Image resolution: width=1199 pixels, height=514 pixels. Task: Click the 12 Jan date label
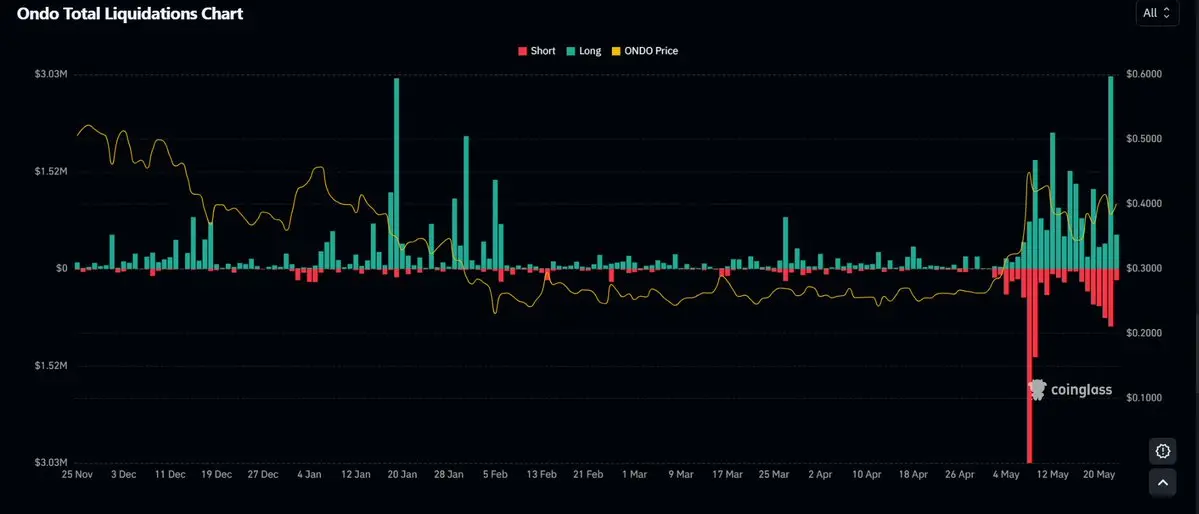click(356, 474)
